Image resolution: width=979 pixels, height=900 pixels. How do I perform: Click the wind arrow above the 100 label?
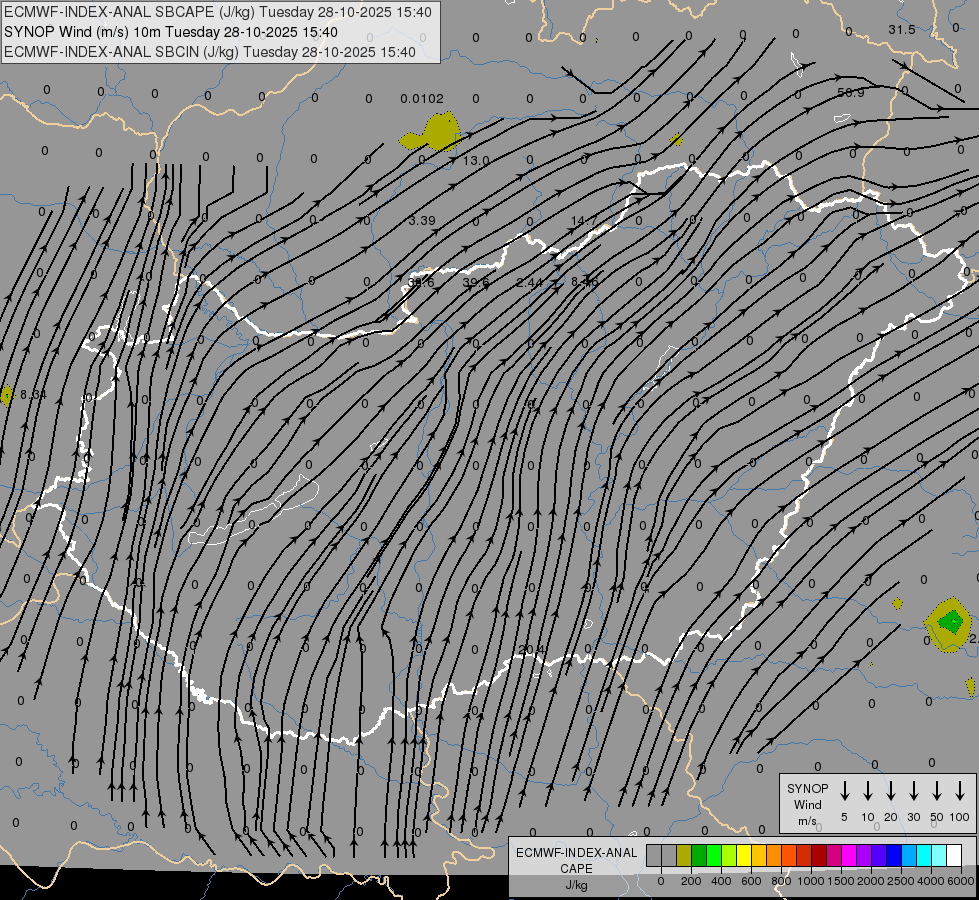pos(960,791)
